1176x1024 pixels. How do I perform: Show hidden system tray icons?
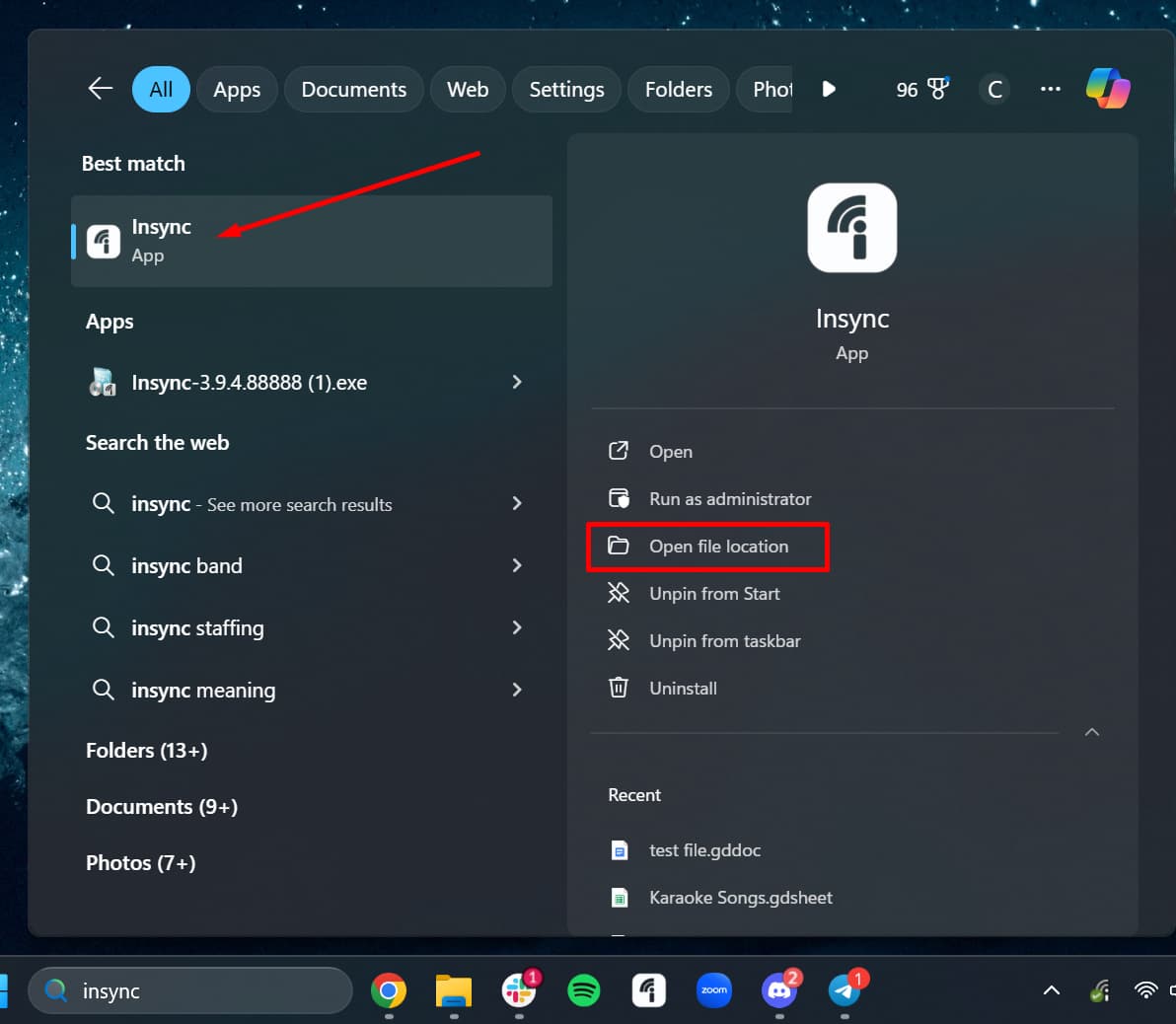tap(1052, 991)
